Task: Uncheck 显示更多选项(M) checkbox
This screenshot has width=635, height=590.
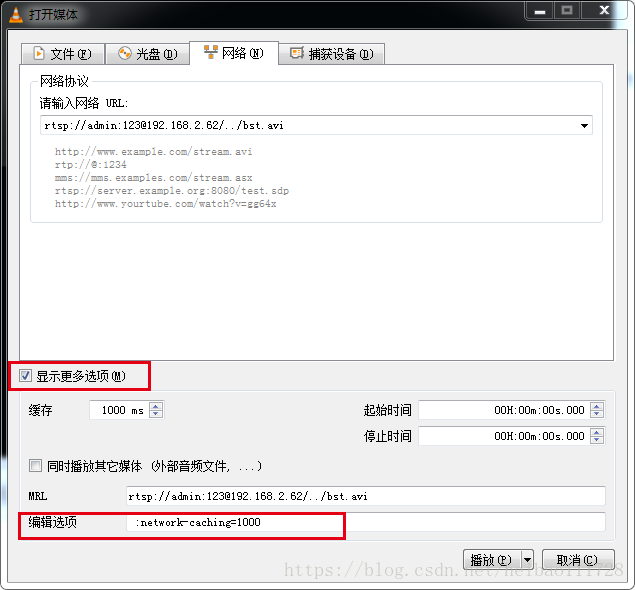Action: [25, 376]
